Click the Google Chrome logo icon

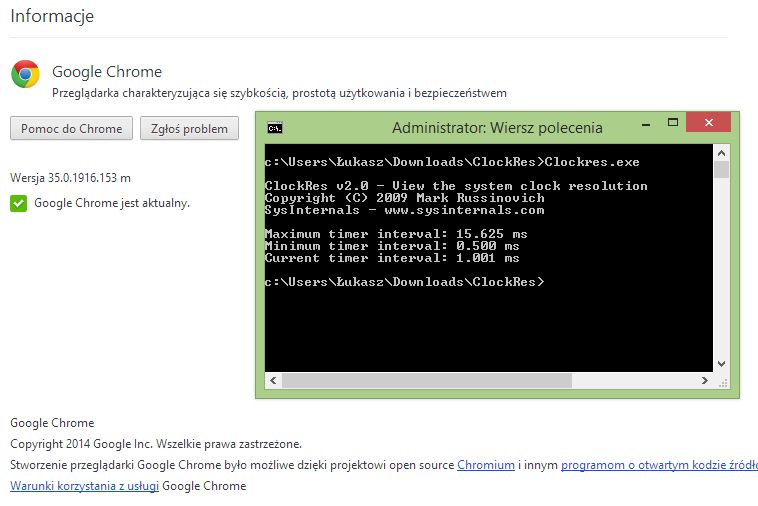tap(25, 74)
